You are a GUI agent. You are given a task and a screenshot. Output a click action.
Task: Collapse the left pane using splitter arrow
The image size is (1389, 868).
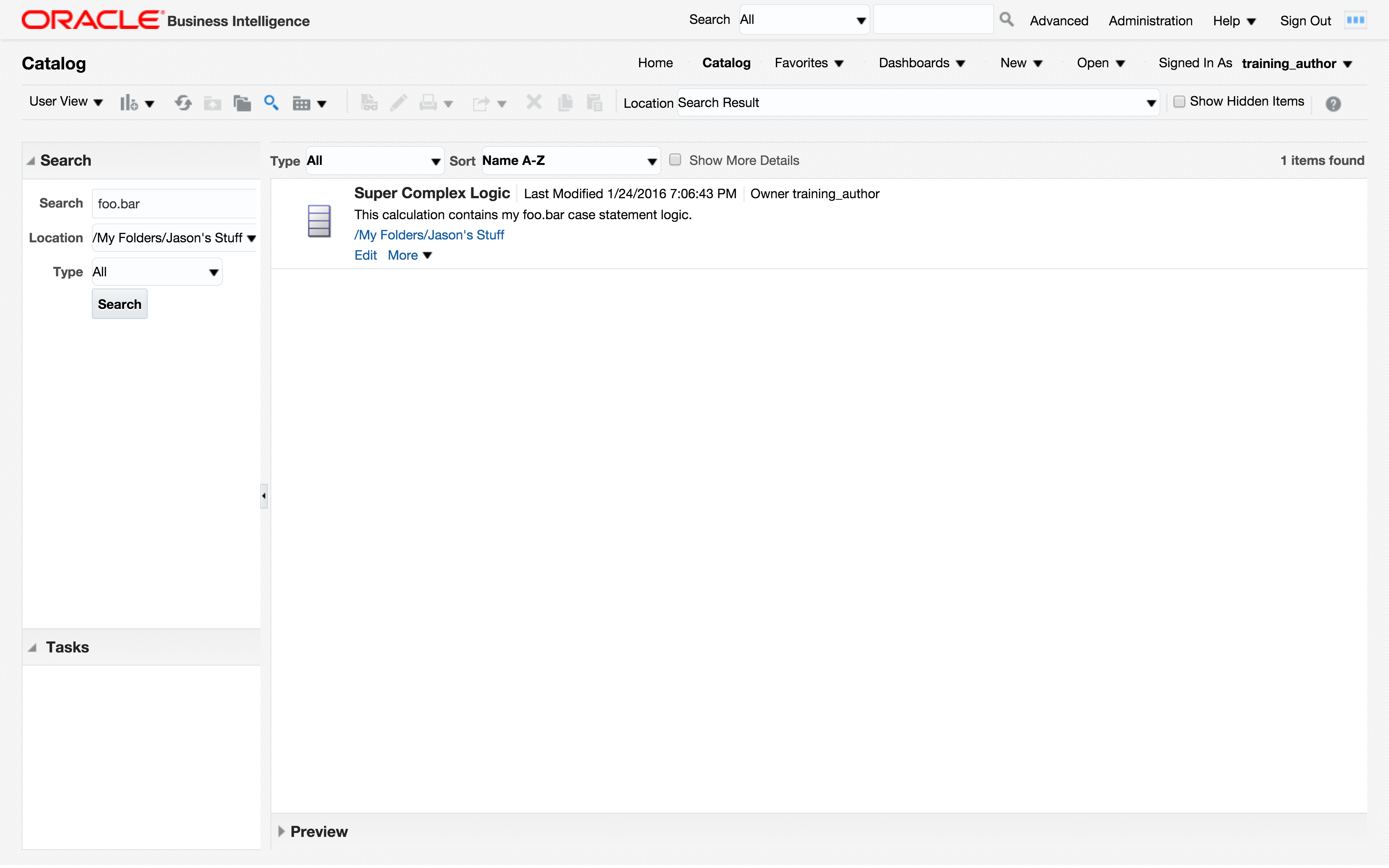264,496
